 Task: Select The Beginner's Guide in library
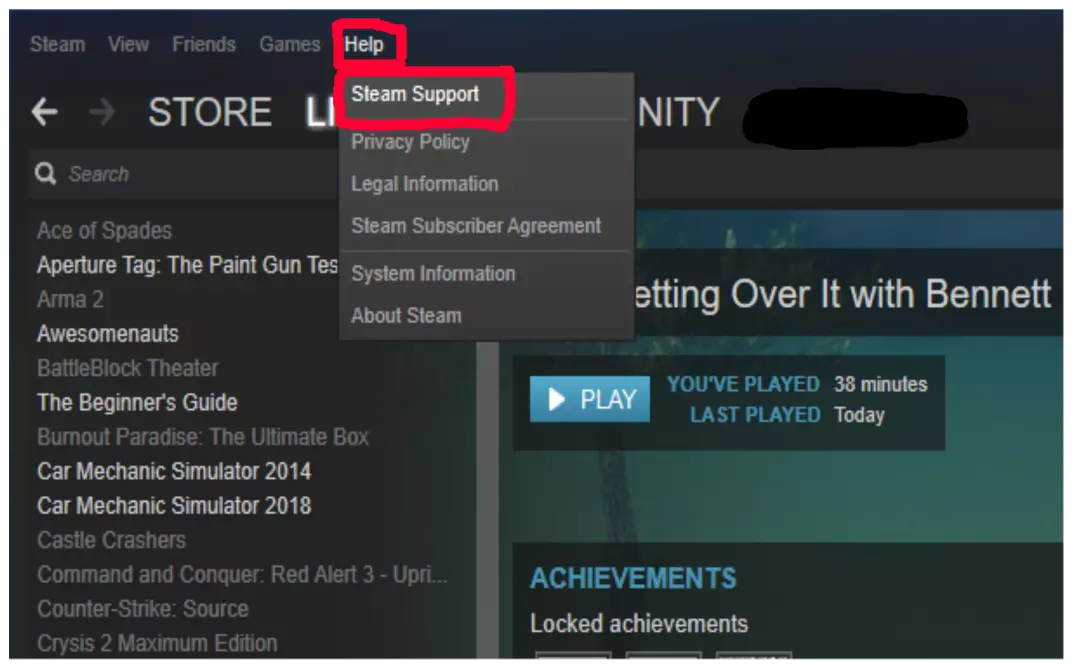point(137,402)
